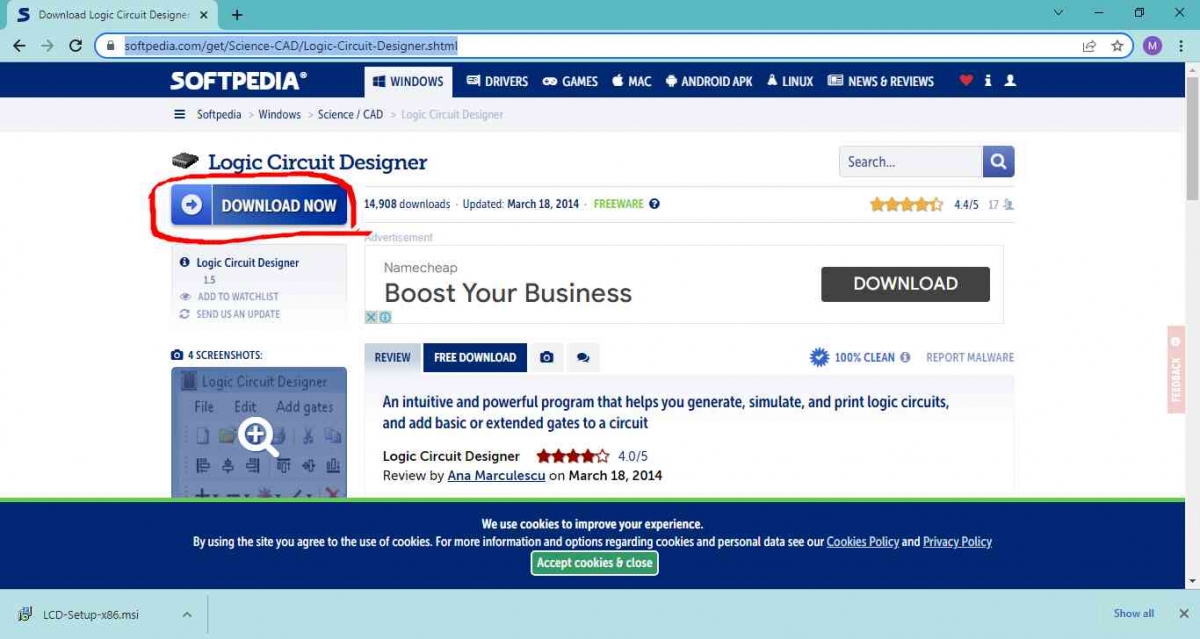Open the Mac section
Viewport: 1200px width, 639px height.
click(632, 82)
